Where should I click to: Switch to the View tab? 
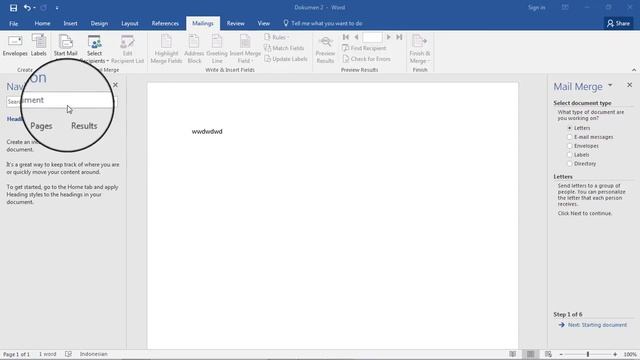click(x=264, y=23)
